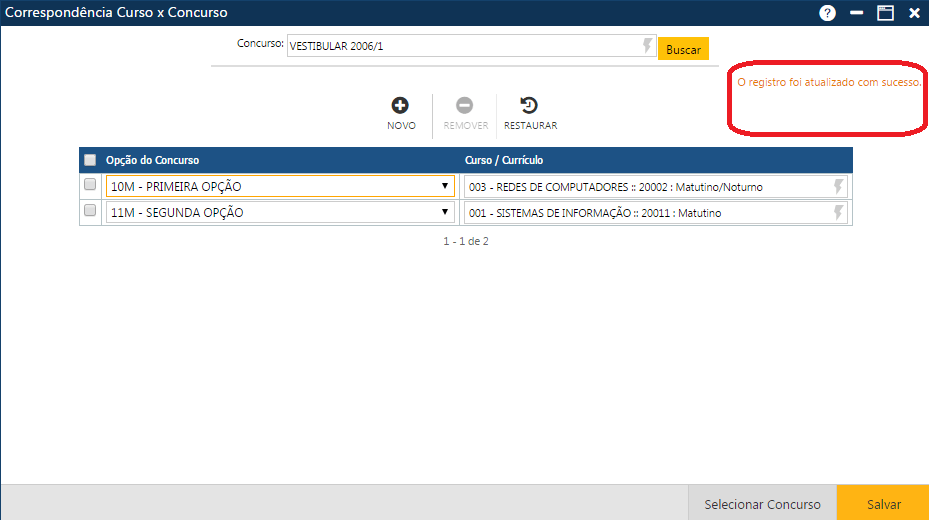Click the Salvar button
The image size is (929, 520).
point(883,504)
